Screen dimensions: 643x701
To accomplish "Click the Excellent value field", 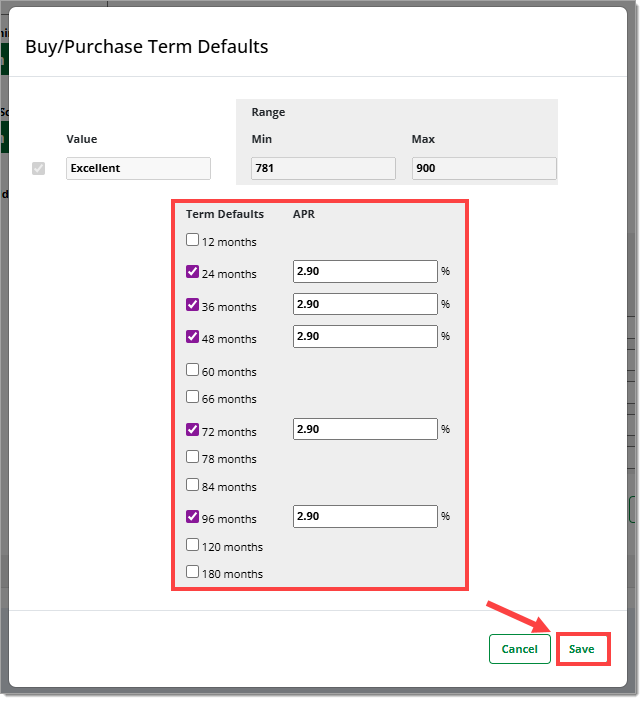I will [x=138, y=168].
